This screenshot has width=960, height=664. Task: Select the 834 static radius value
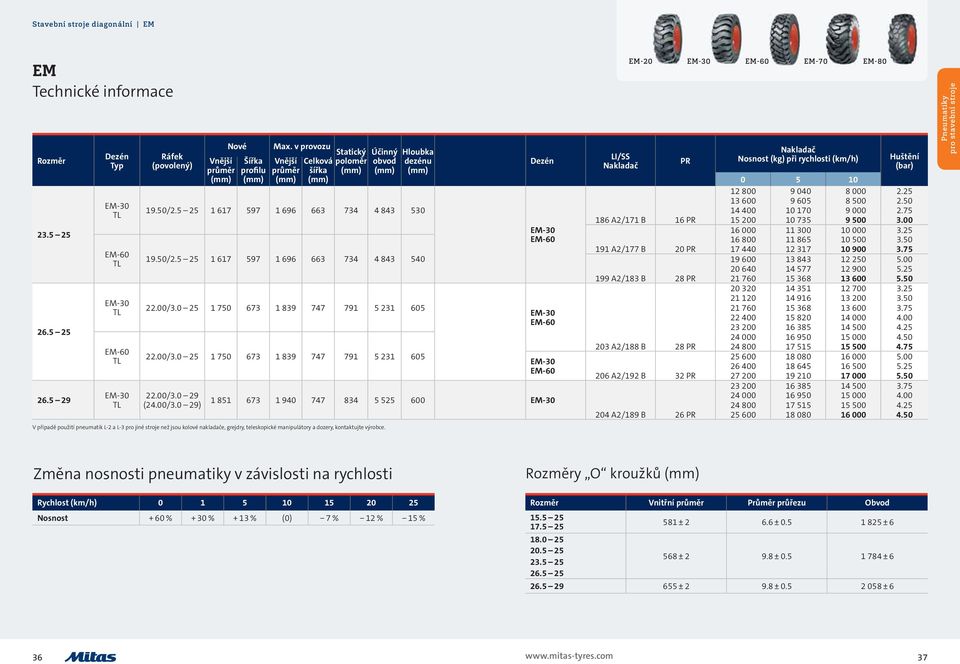pyautogui.click(x=351, y=400)
